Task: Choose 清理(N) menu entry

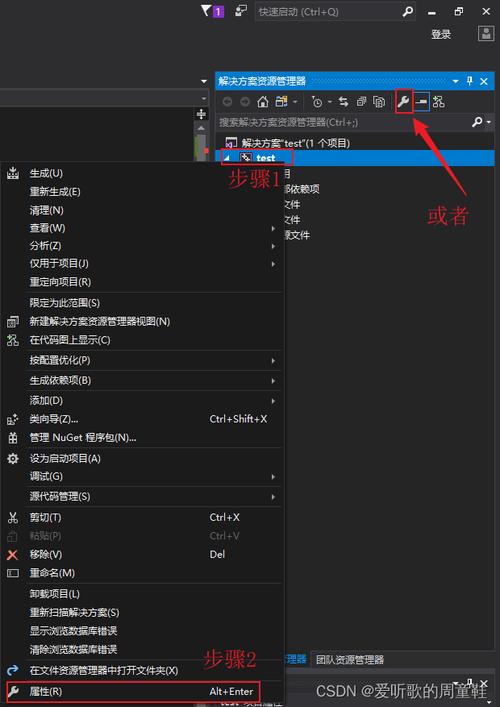Action: (142, 211)
